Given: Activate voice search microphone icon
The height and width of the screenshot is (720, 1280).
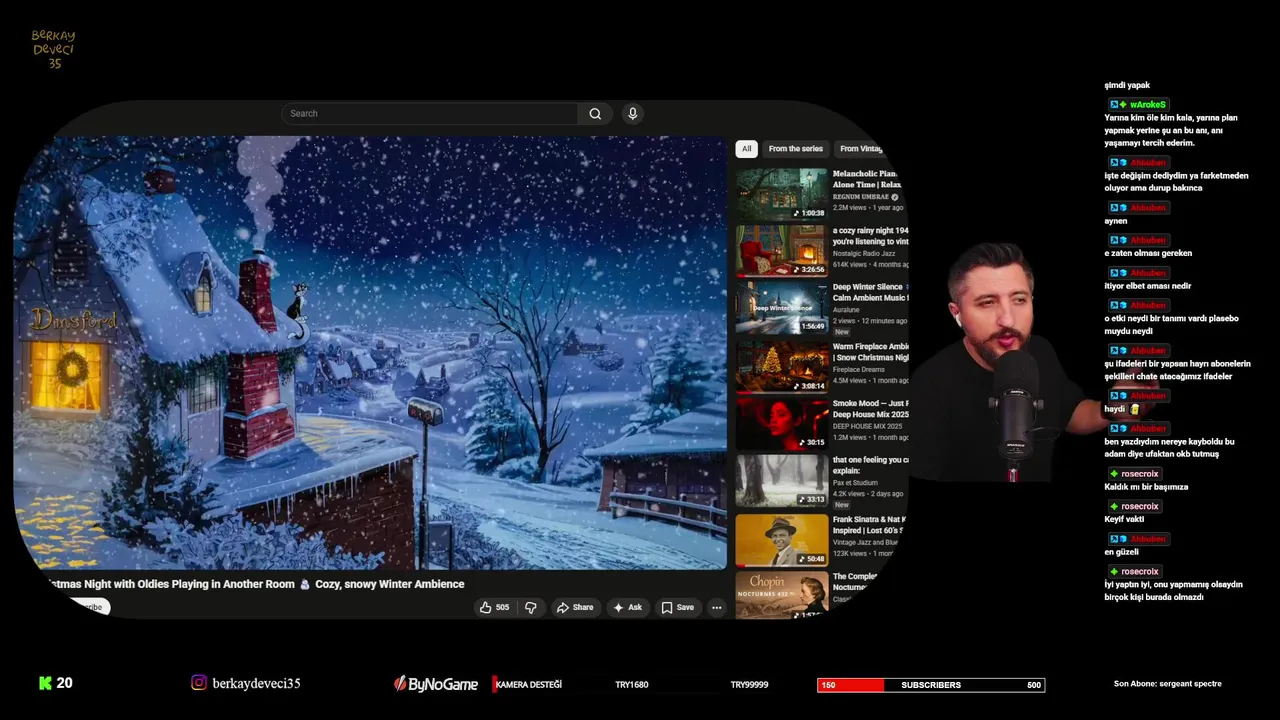Looking at the screenshot, I should [632, 114].
